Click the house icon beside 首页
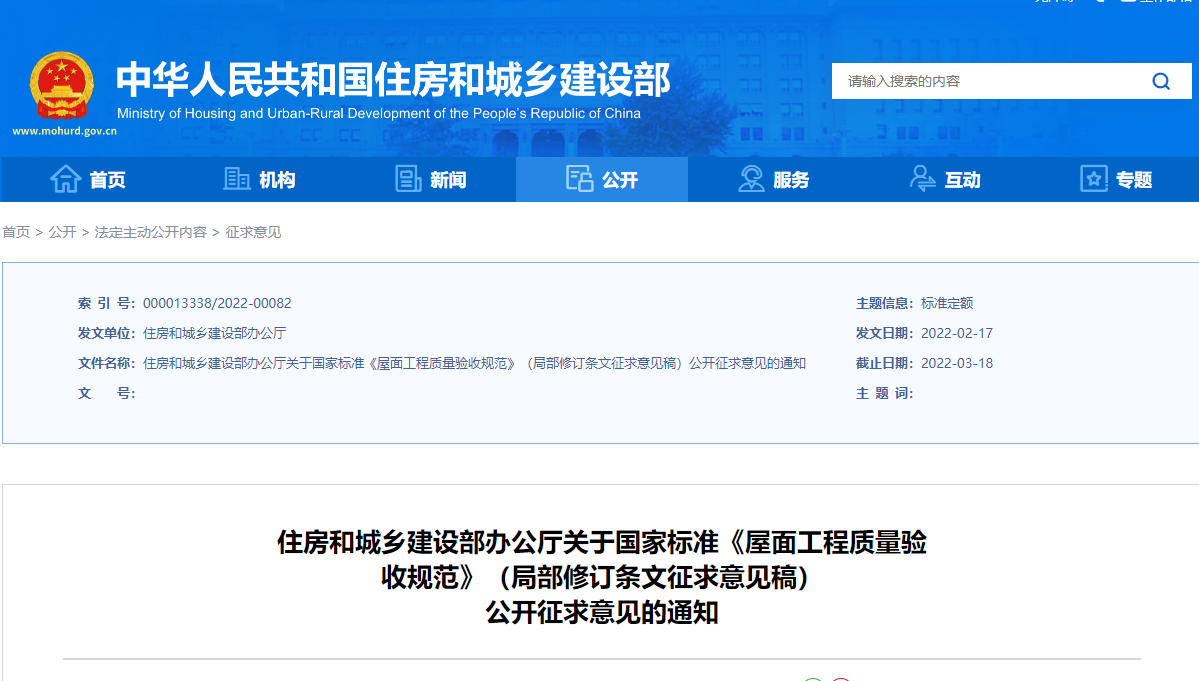1199x681 pixels. point(66,179)
